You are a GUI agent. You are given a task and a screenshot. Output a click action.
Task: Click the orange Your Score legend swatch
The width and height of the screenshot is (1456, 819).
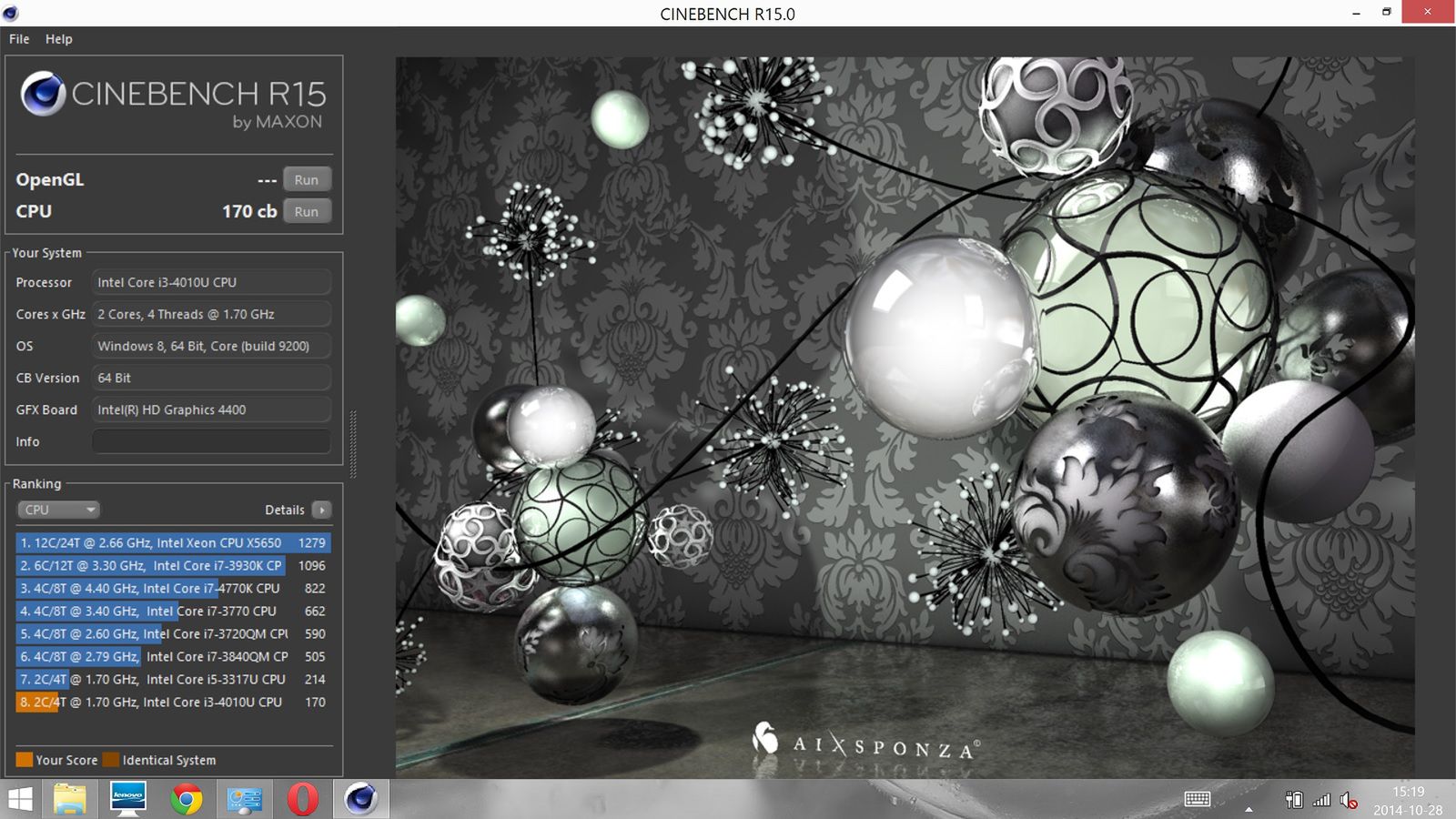(25, 760)
